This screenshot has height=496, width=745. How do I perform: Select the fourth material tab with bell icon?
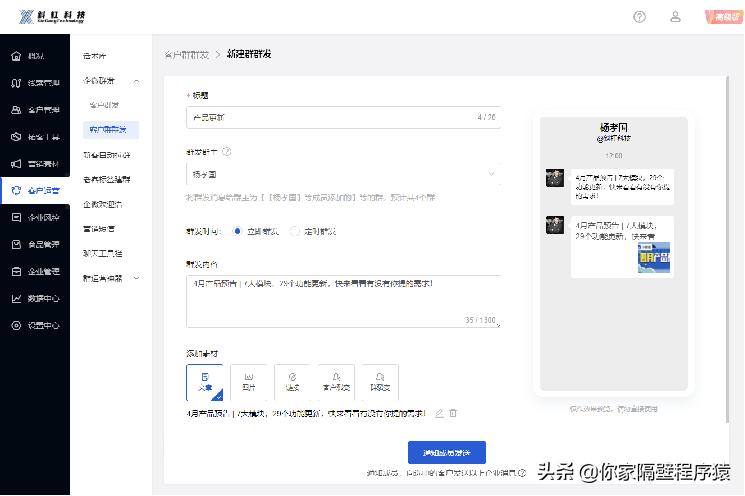[336, 382]
